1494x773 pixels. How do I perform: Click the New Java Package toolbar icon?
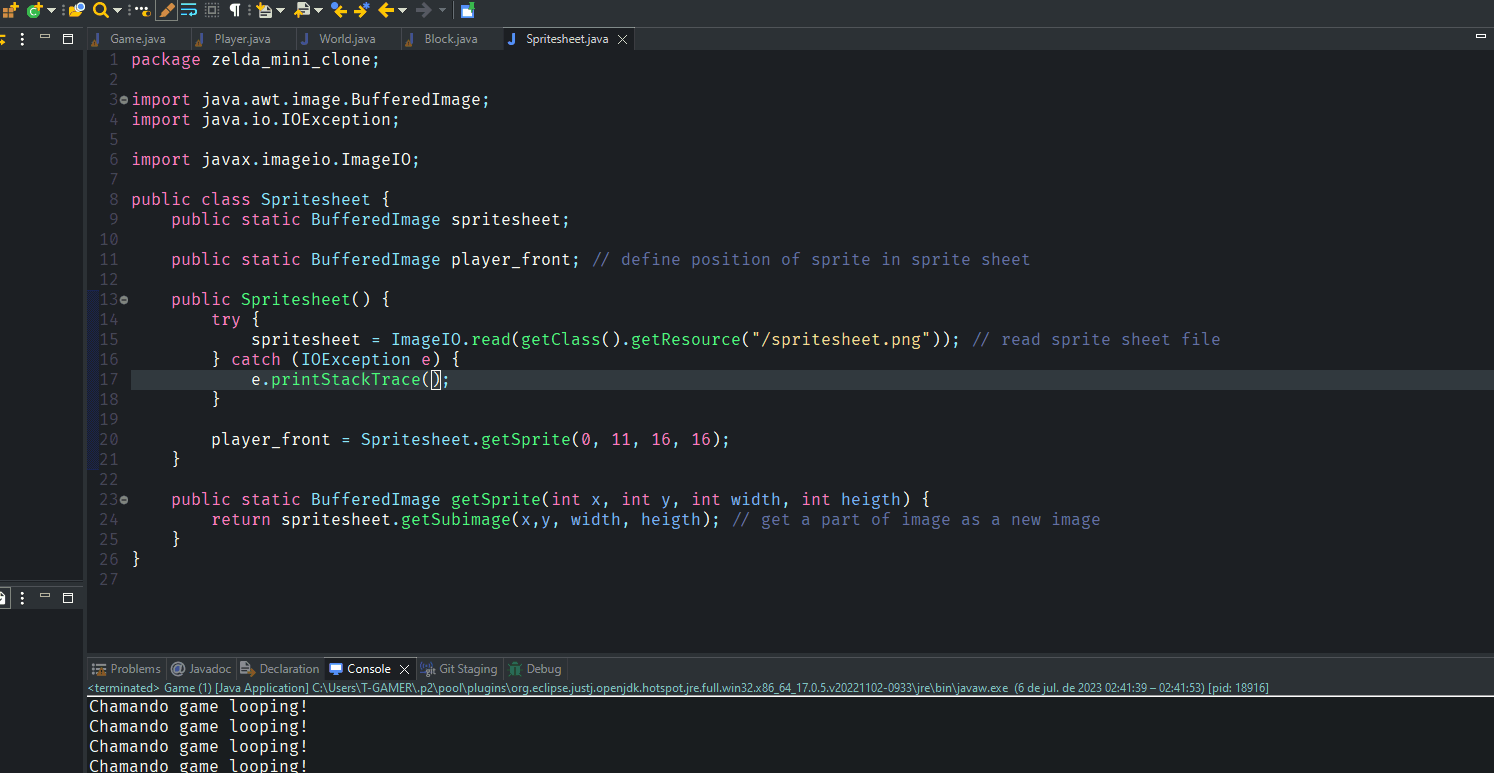[10, 10]
